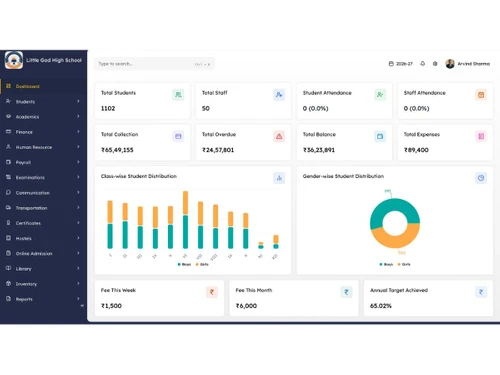Click the Total Overdue warning icon
Viewport: 500px width, 375px height.
[279, 136]
